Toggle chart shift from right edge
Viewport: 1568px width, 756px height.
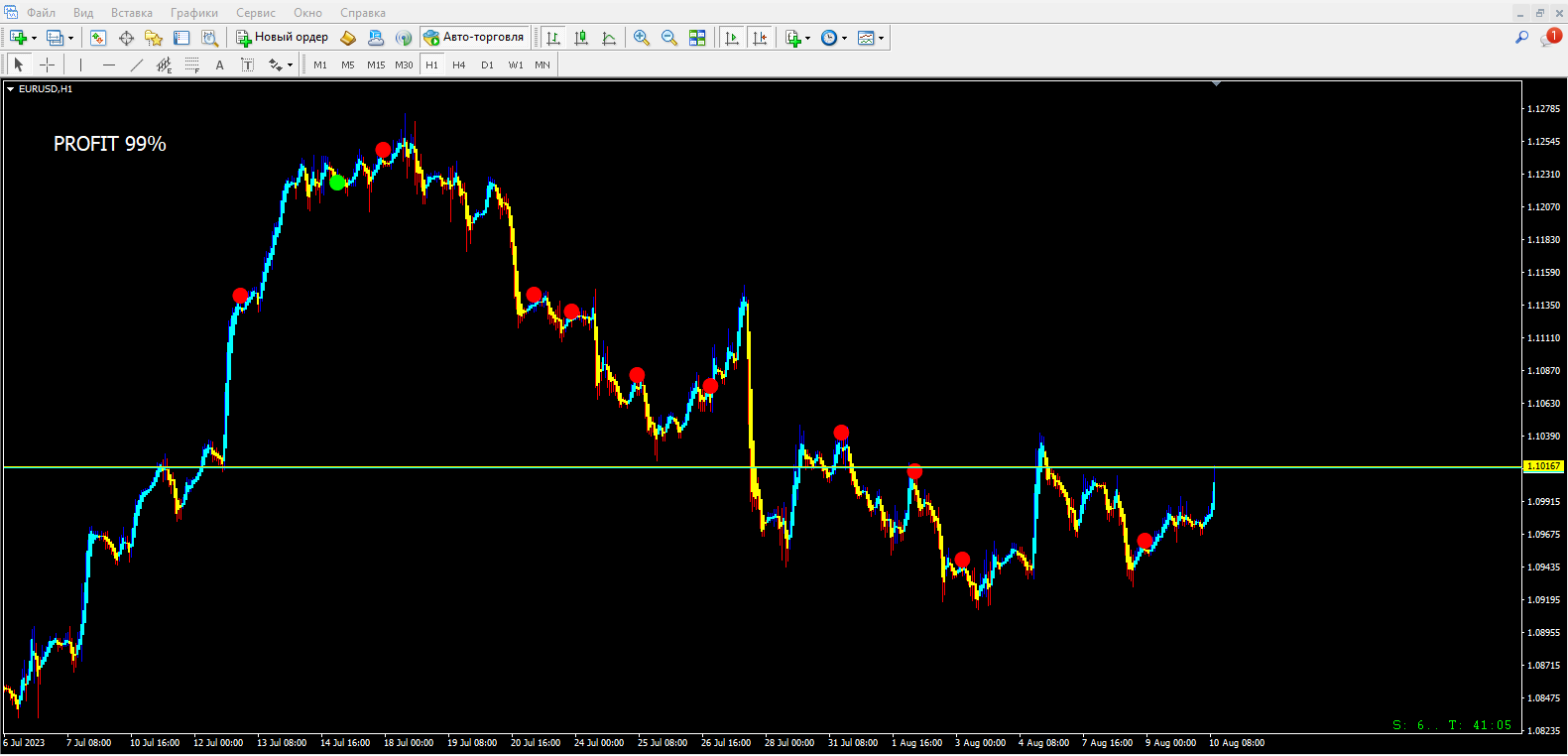pyautogui.click(x=760, y=38)
